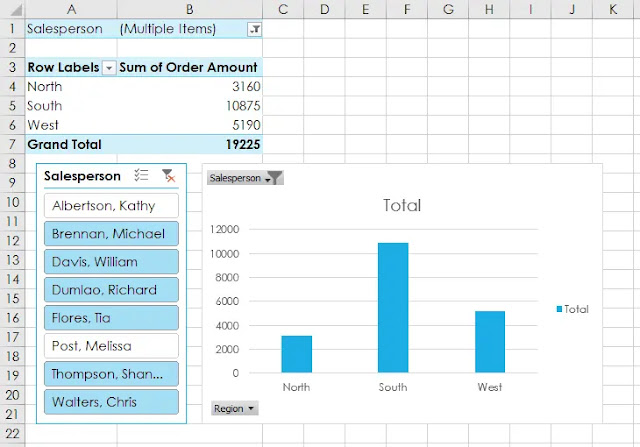Click the West axis label in the chart
The height and width of the screenshot is (447, 640).
click(490, 387)
